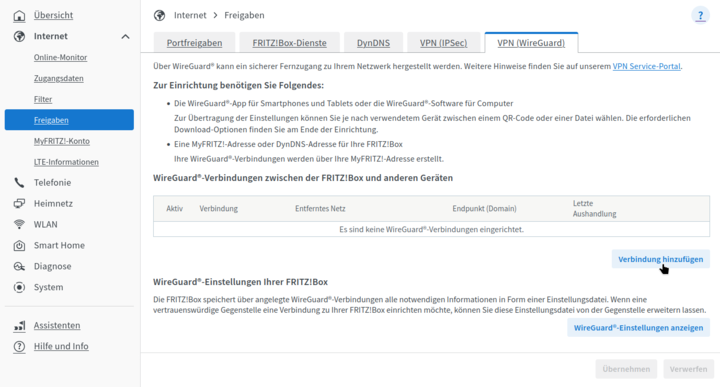Click the Smart Home icon
The width and height of the screenshot is (720, 387).
point(19,246)
